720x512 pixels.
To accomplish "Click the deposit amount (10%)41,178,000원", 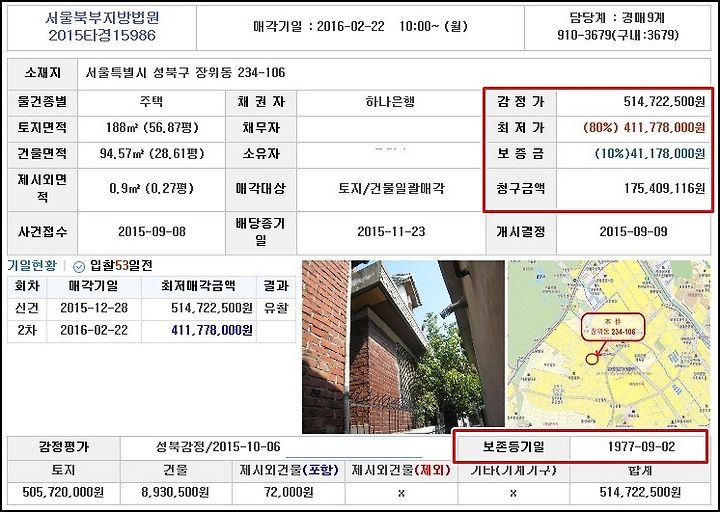I will point(650,153).
